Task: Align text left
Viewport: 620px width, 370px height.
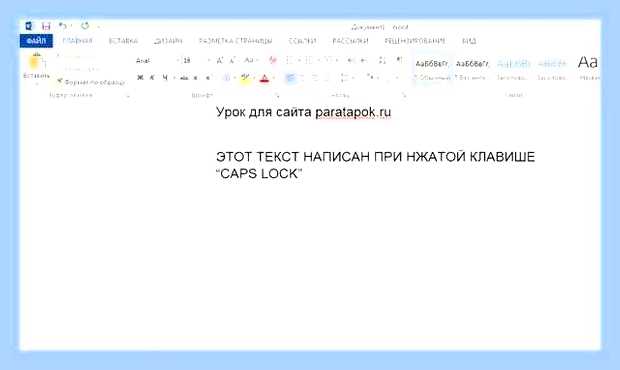Action: tap(290, 78)
